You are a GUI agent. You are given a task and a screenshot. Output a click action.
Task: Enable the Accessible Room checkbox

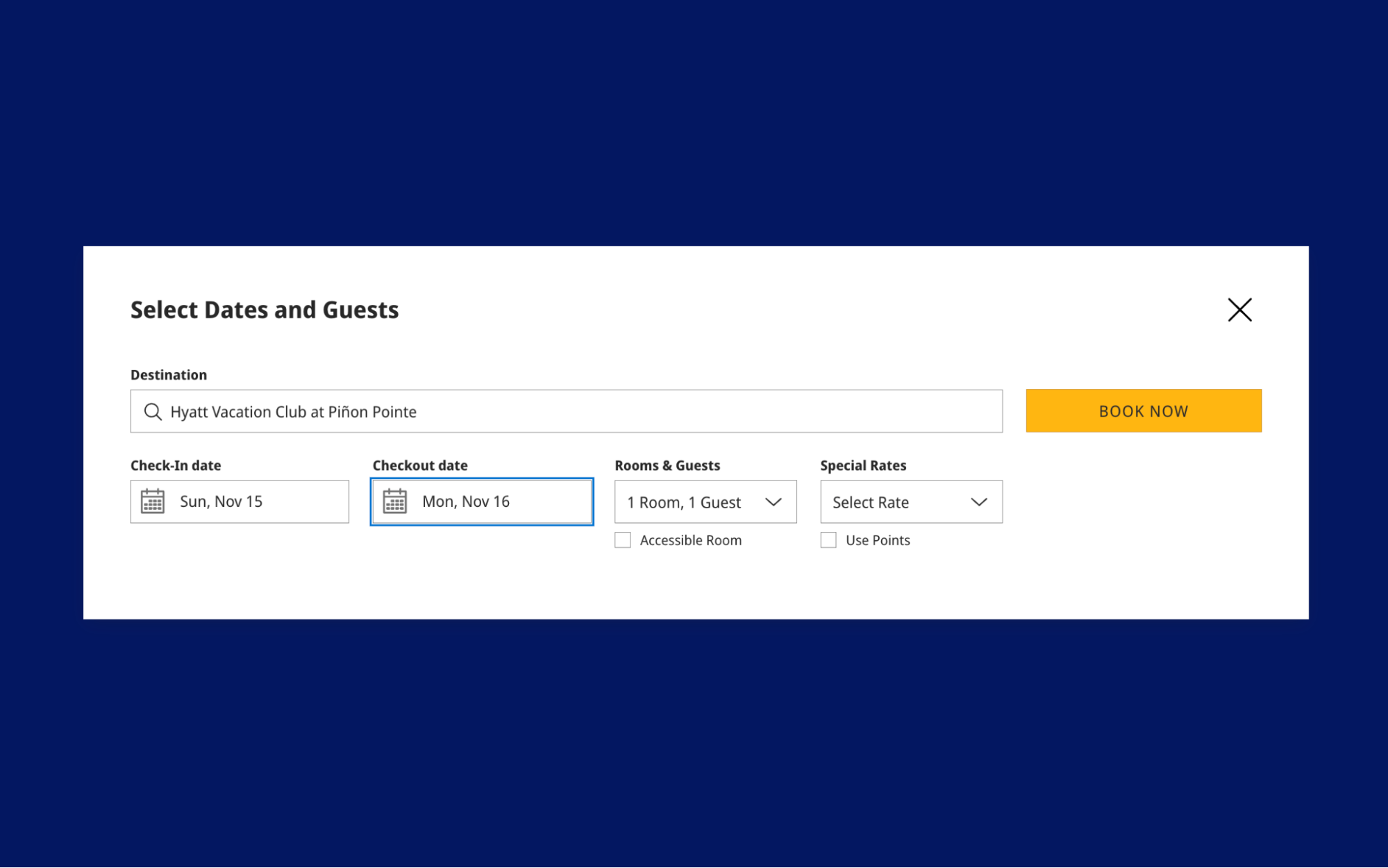click(623, 540)
